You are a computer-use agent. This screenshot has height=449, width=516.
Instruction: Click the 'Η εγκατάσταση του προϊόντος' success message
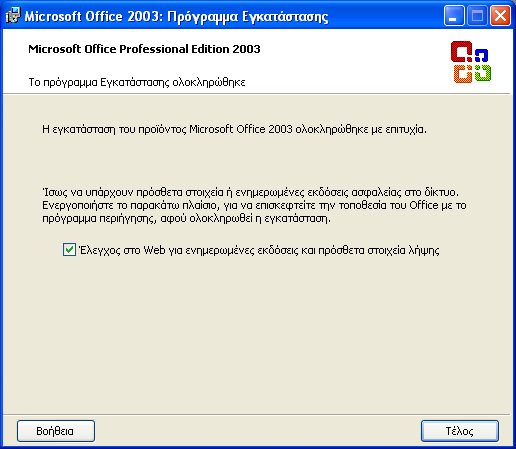click(x=234, y=129)
